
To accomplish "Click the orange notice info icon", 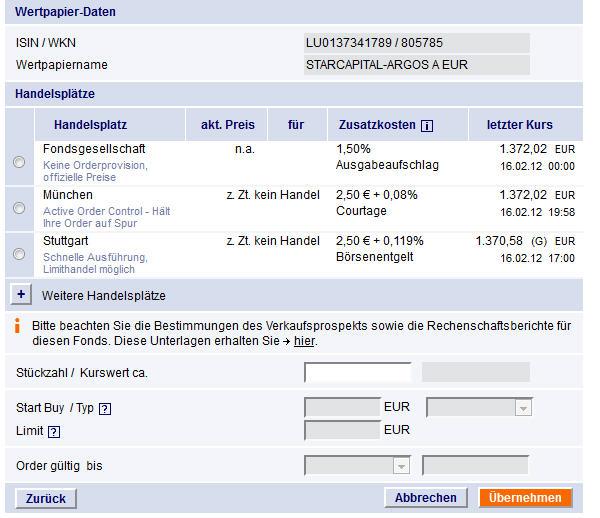I will tap(17, 326).
